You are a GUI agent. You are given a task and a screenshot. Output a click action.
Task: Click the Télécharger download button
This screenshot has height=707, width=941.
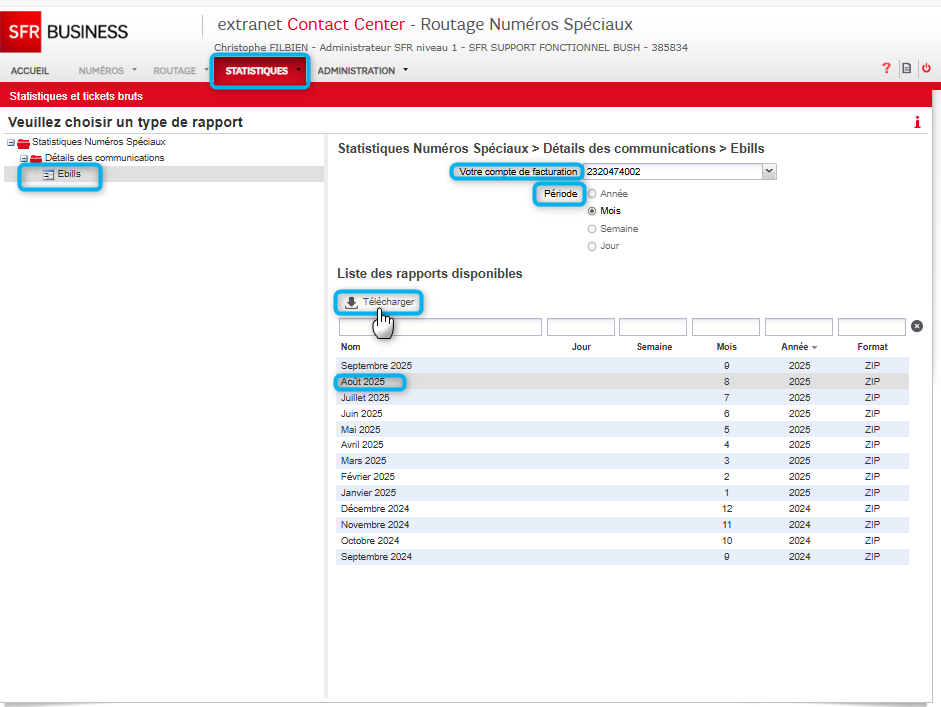(378, 302)
